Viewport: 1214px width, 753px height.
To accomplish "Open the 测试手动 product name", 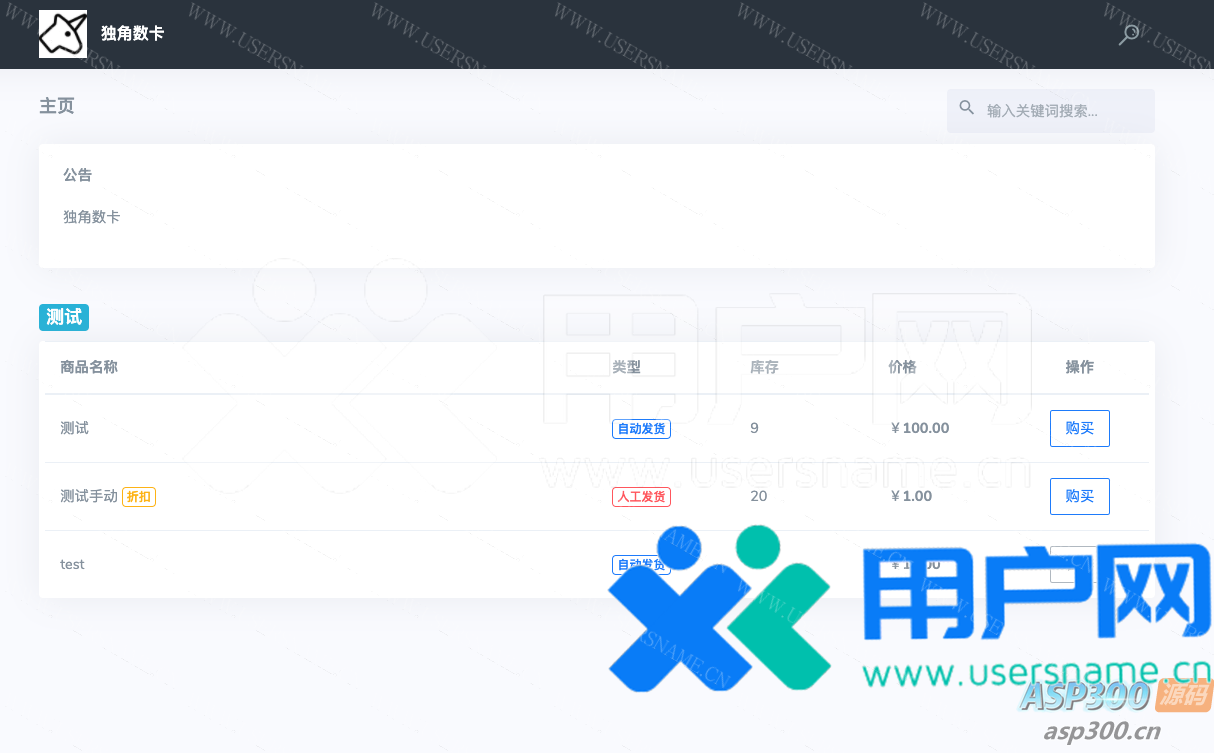I will (x=89, y=496).
